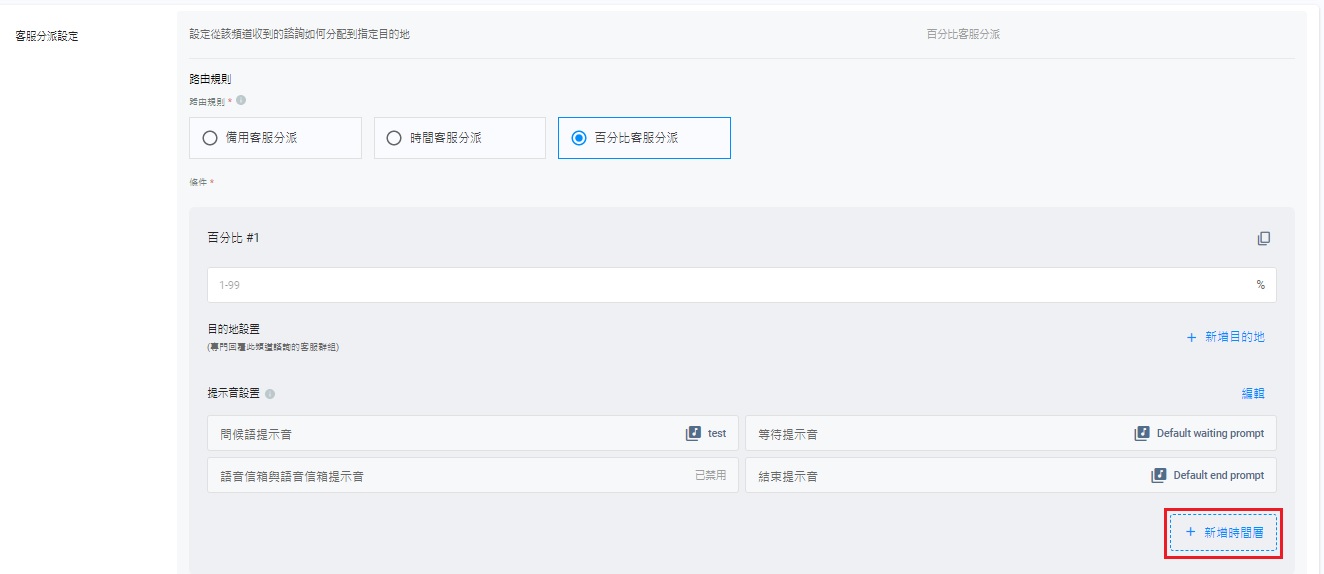Click the copy icon for 百分比 #1
Viewport: 1324px width, 574px height.
(x=1264, y=238)
